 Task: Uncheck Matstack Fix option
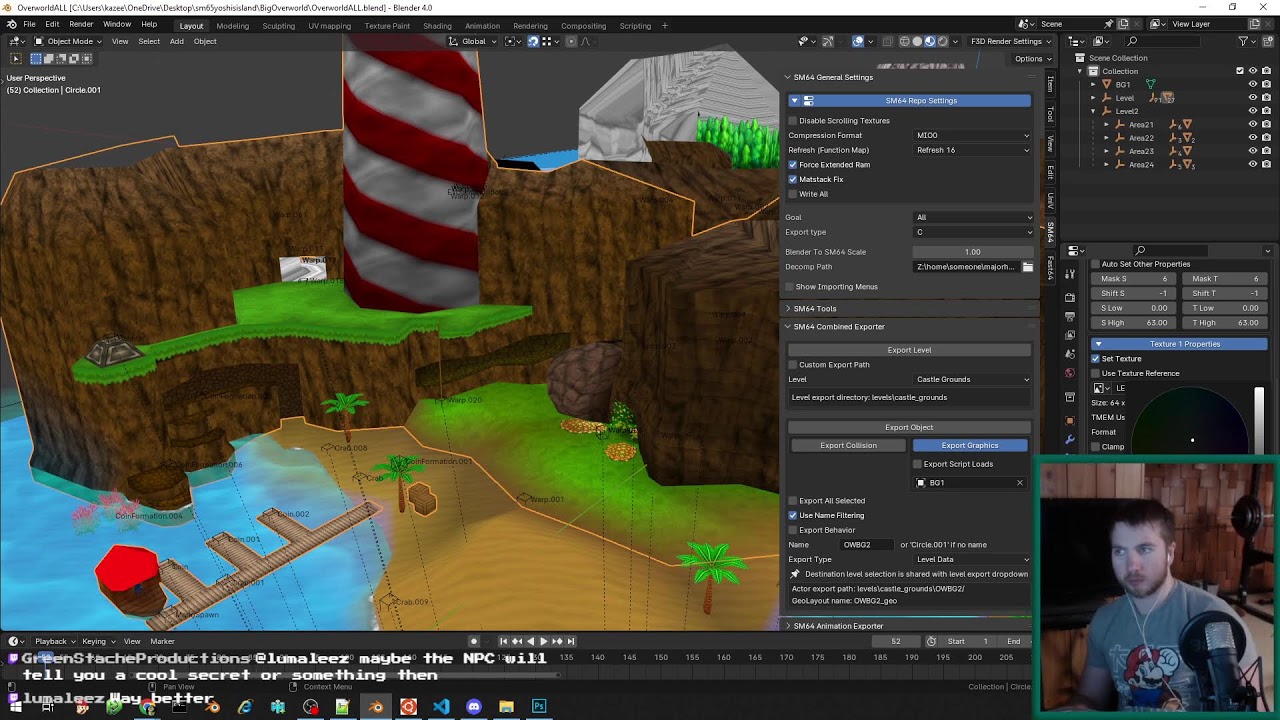(x=793, y=179)
